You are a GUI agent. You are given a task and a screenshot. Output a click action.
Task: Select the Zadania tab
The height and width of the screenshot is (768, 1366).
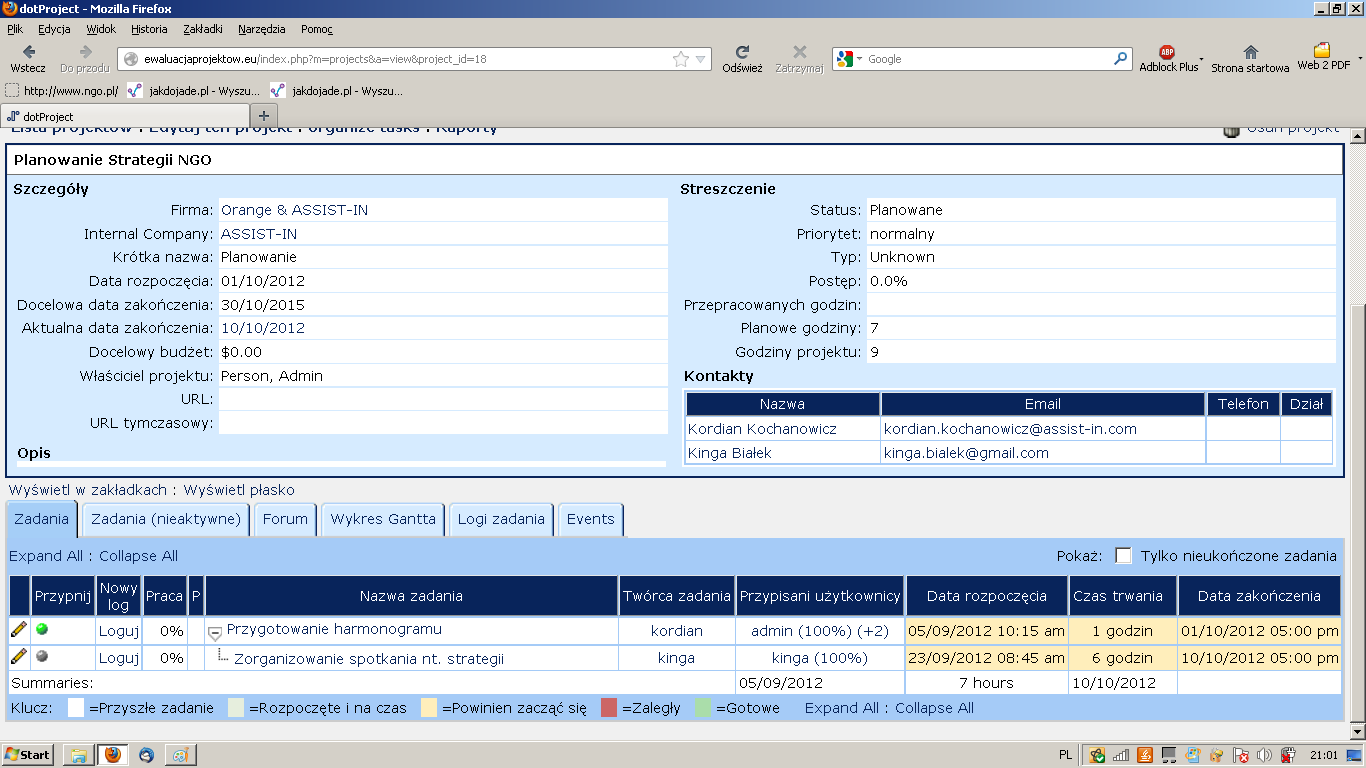click(x=42, y=519)
